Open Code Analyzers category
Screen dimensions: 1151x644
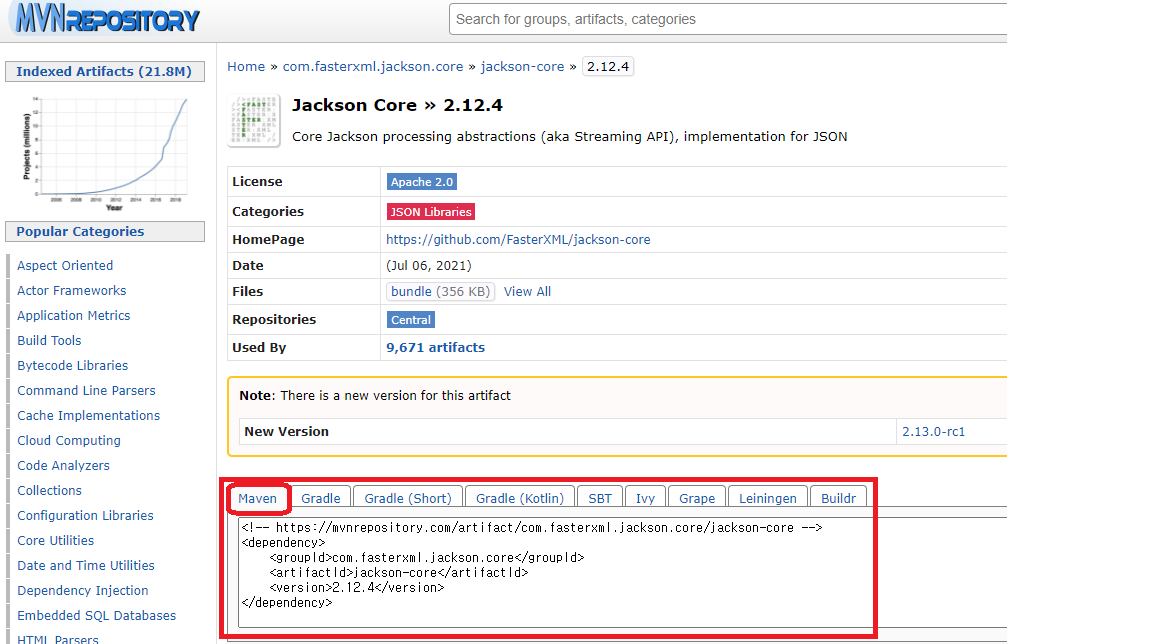pos(63,466)
